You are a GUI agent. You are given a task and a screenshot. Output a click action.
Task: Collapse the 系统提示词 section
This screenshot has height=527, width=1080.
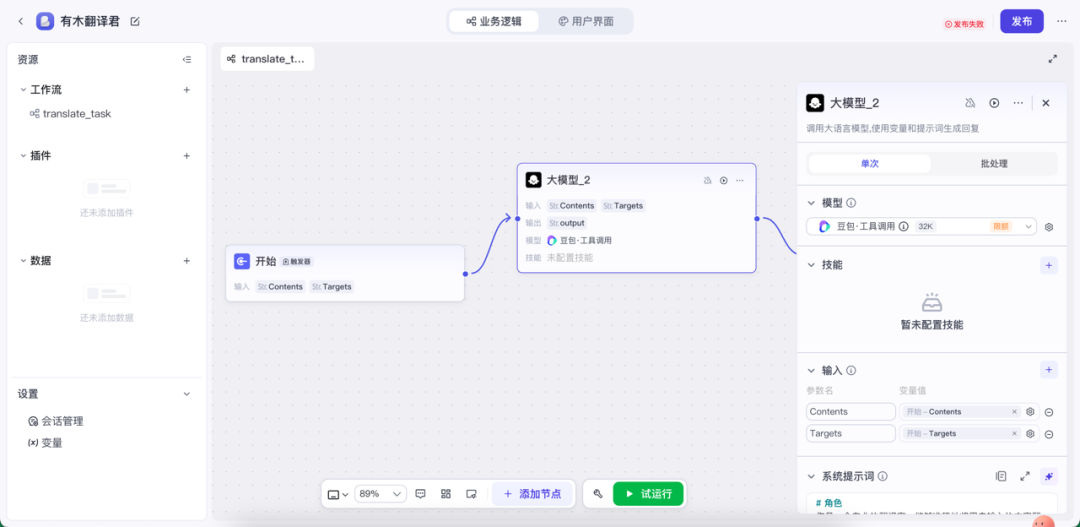tap(811, 476)
